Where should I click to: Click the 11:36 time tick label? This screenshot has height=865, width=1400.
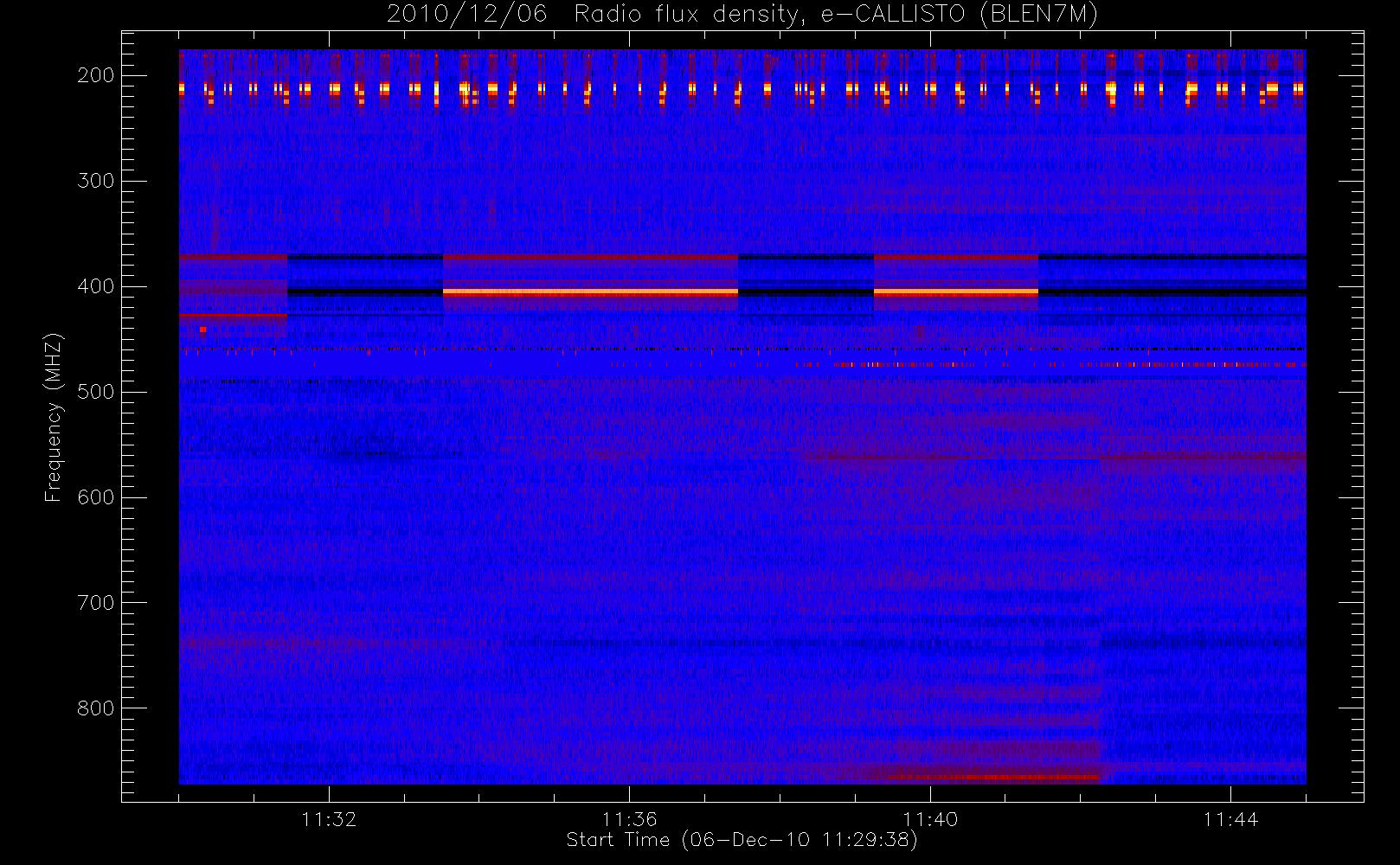tap(629, 819)
